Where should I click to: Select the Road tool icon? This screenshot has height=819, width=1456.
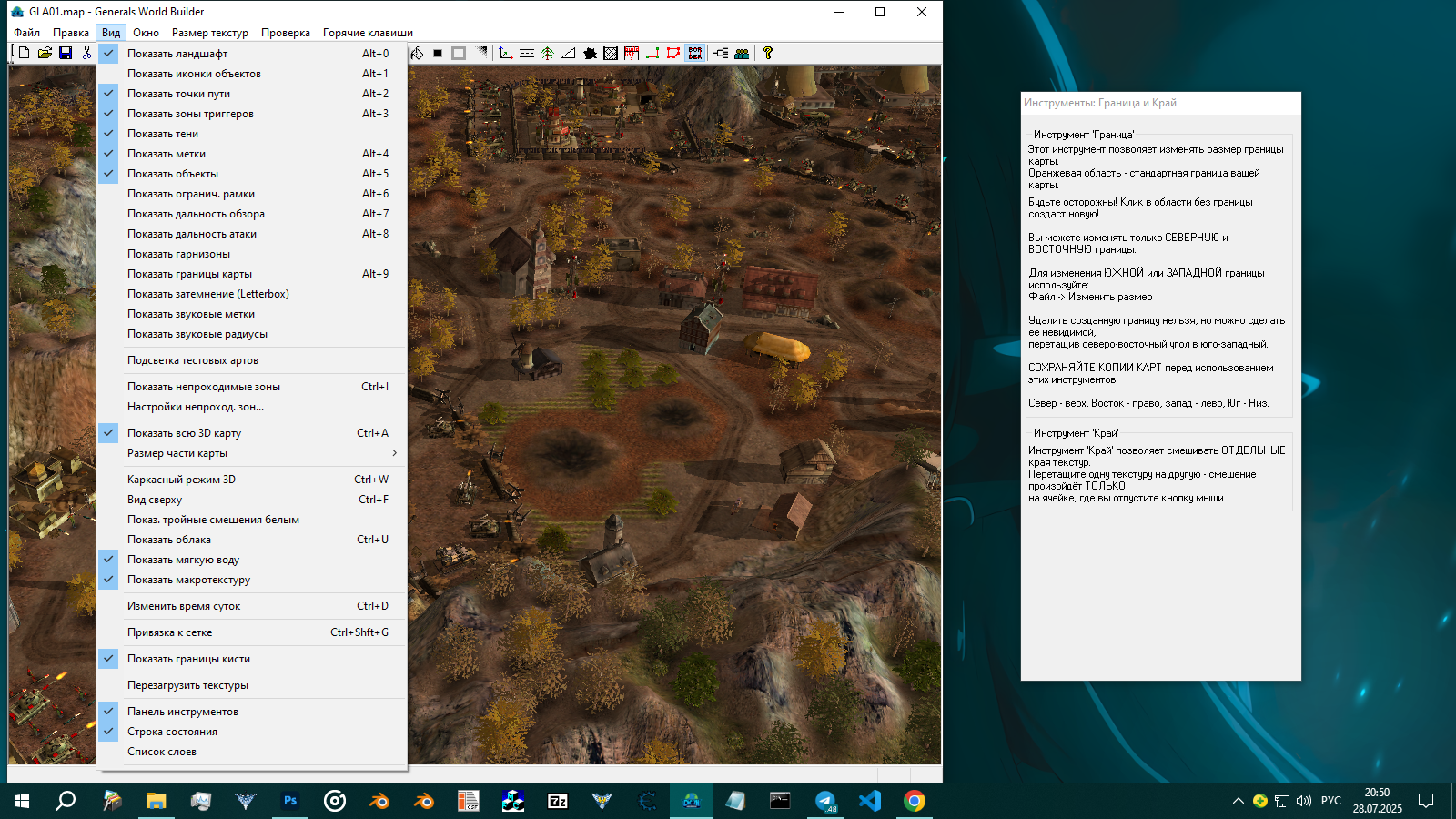(527, 53)
